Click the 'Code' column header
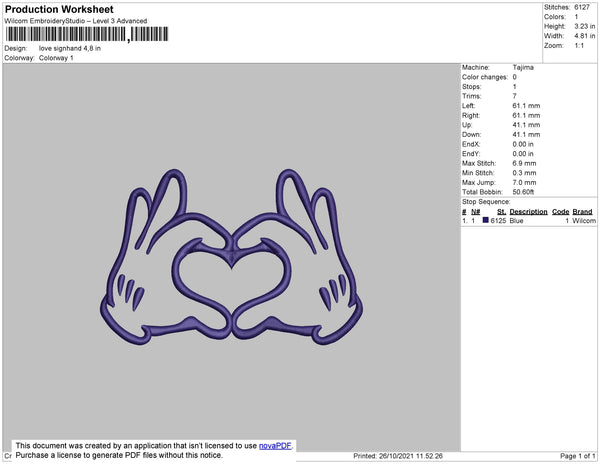Viewport: 600px width, 464px height. [561, 212]
